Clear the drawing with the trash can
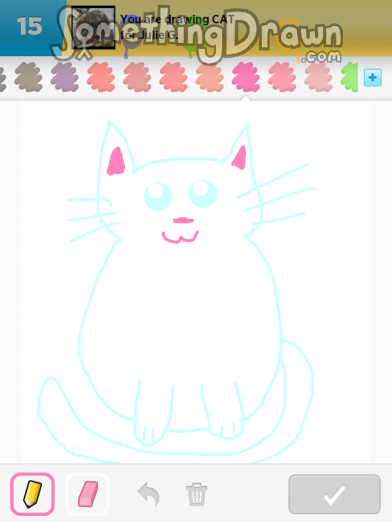392x522 pixels. click(x=196, y=494)
